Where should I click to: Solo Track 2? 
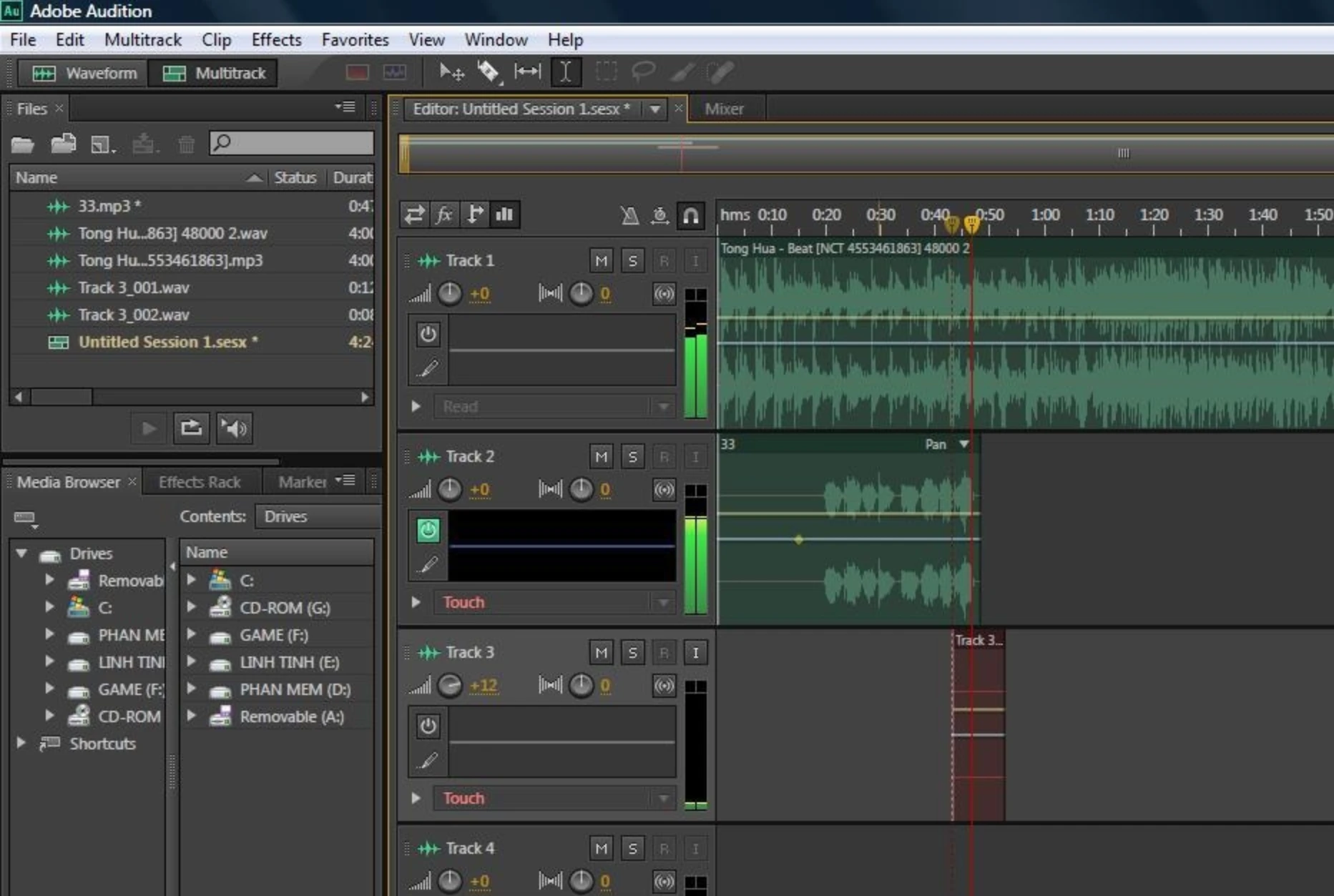(x=632, y=457)
